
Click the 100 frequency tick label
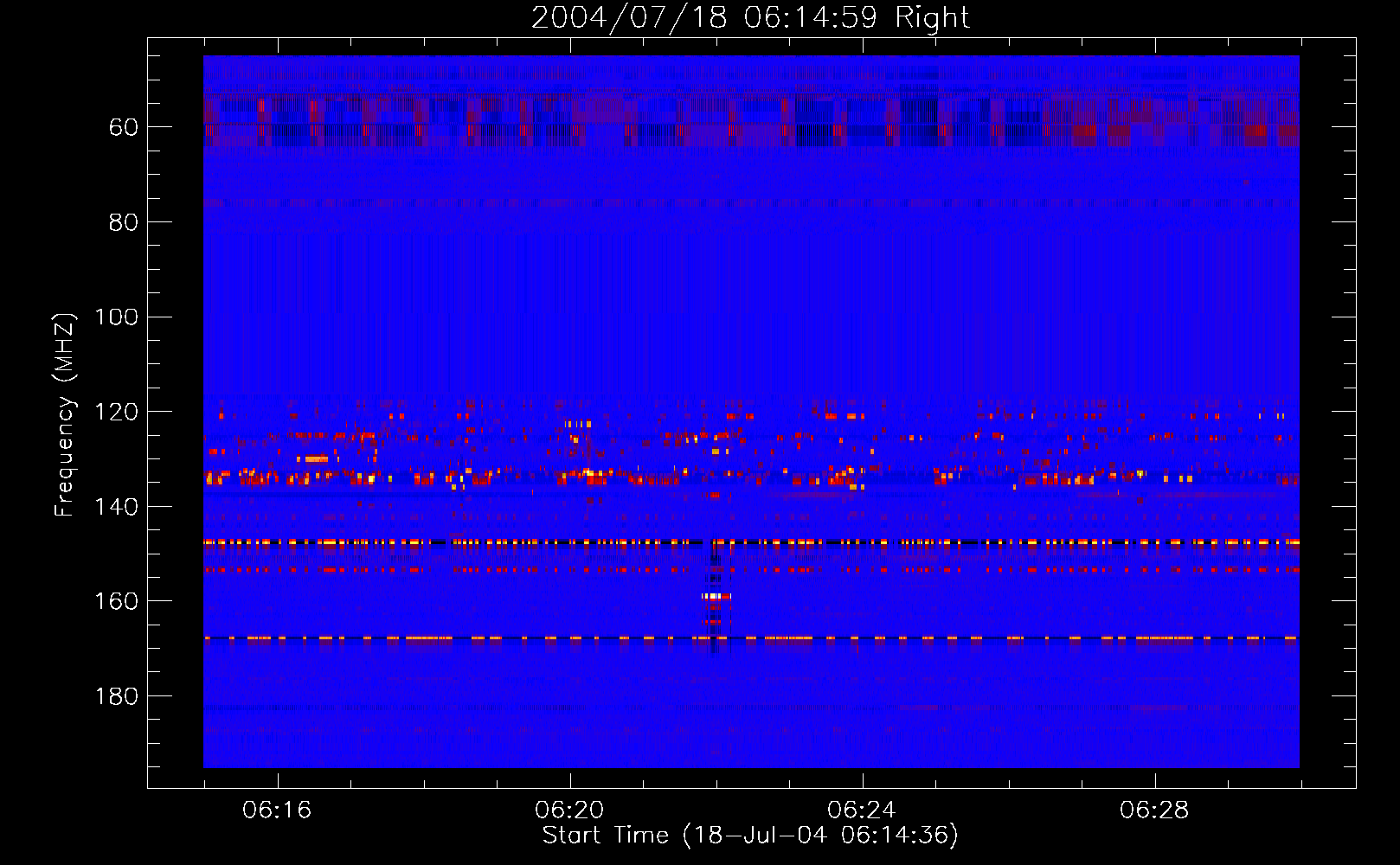tap(117, 317)
